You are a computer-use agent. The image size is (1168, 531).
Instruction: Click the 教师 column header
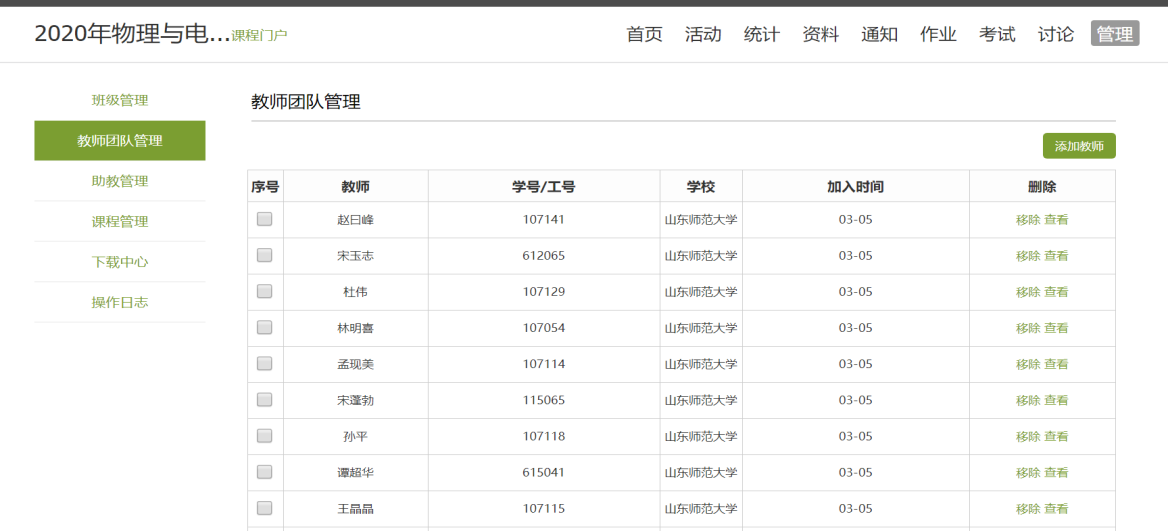tap(355, 187)
